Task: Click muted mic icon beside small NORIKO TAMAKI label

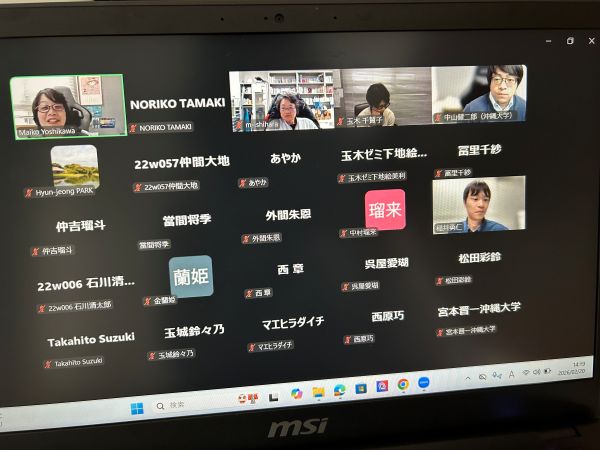Action: (x=133, y=128)
